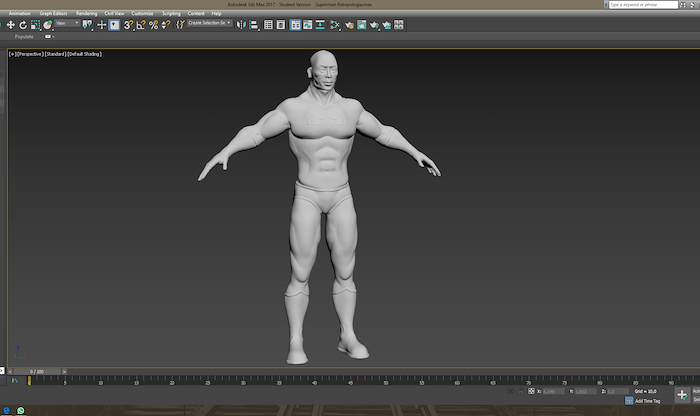Click the 0 / 100 time slider handle
This screenshot has width=700, height=416.
37,371
